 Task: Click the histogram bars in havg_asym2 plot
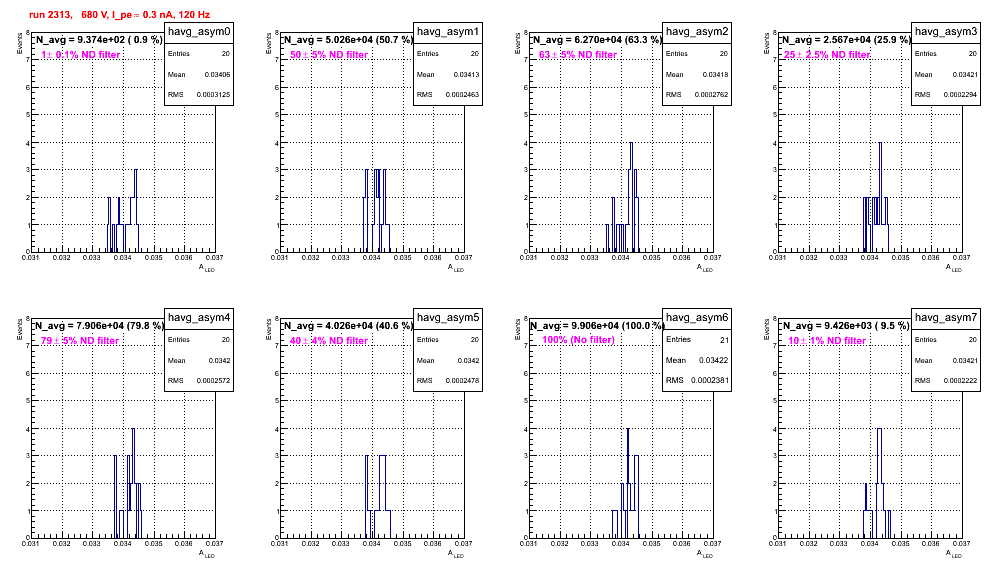pyautogui.click(x=622, y=198)
